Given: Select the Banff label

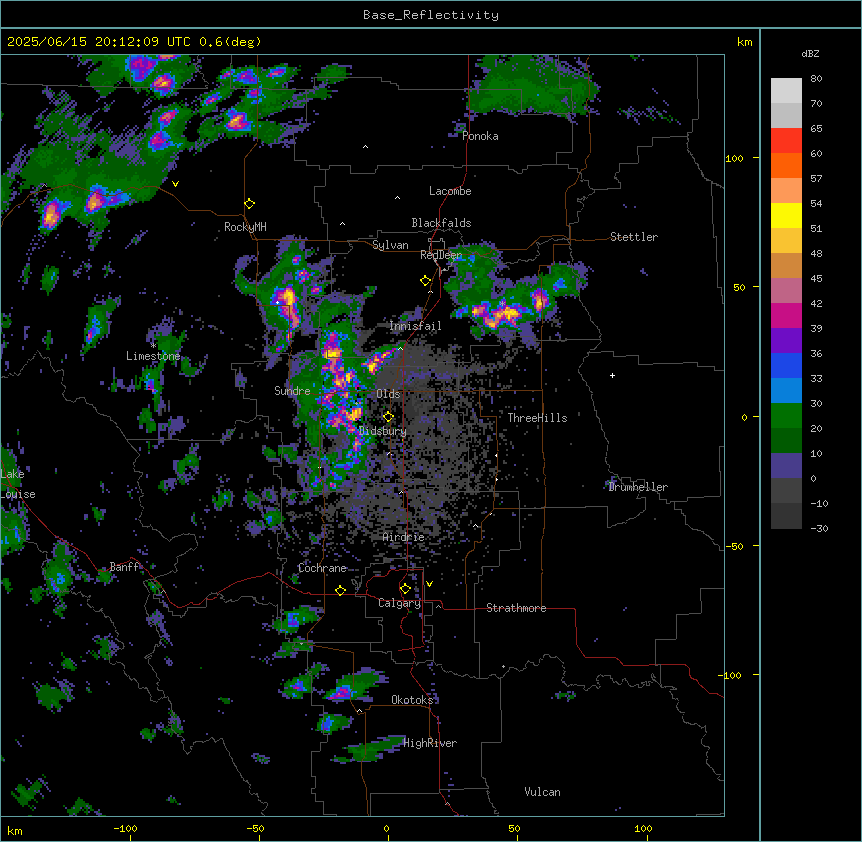Looking at the screenshot, I should coord(124,567).
